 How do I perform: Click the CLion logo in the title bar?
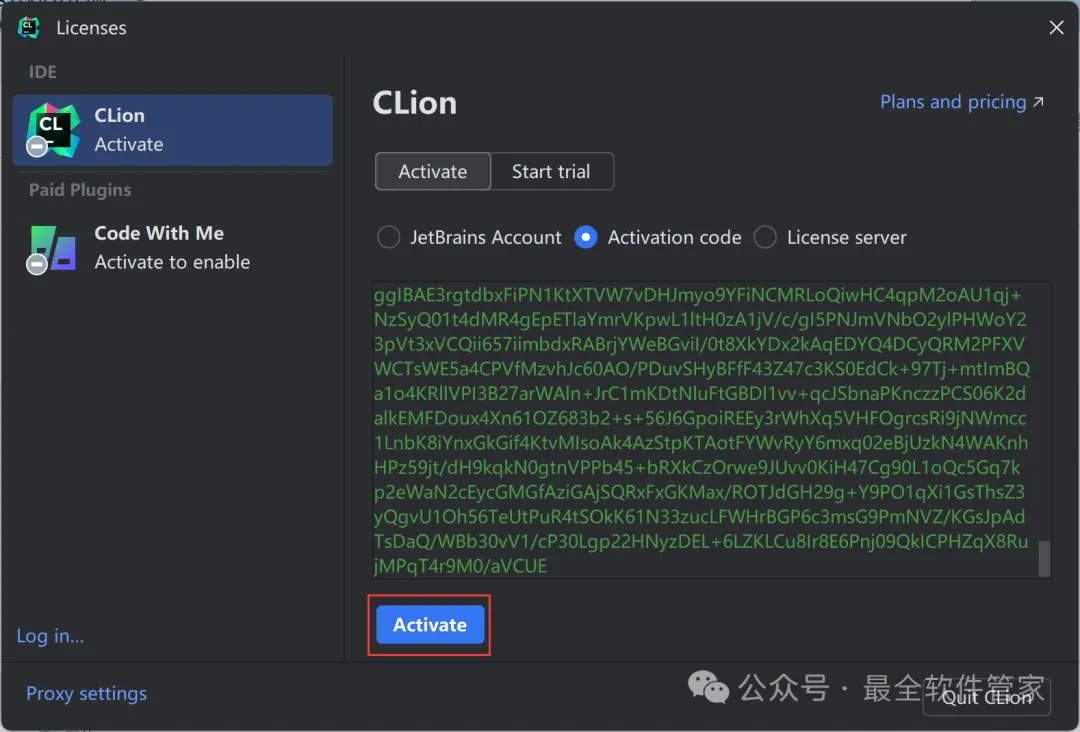28,28
